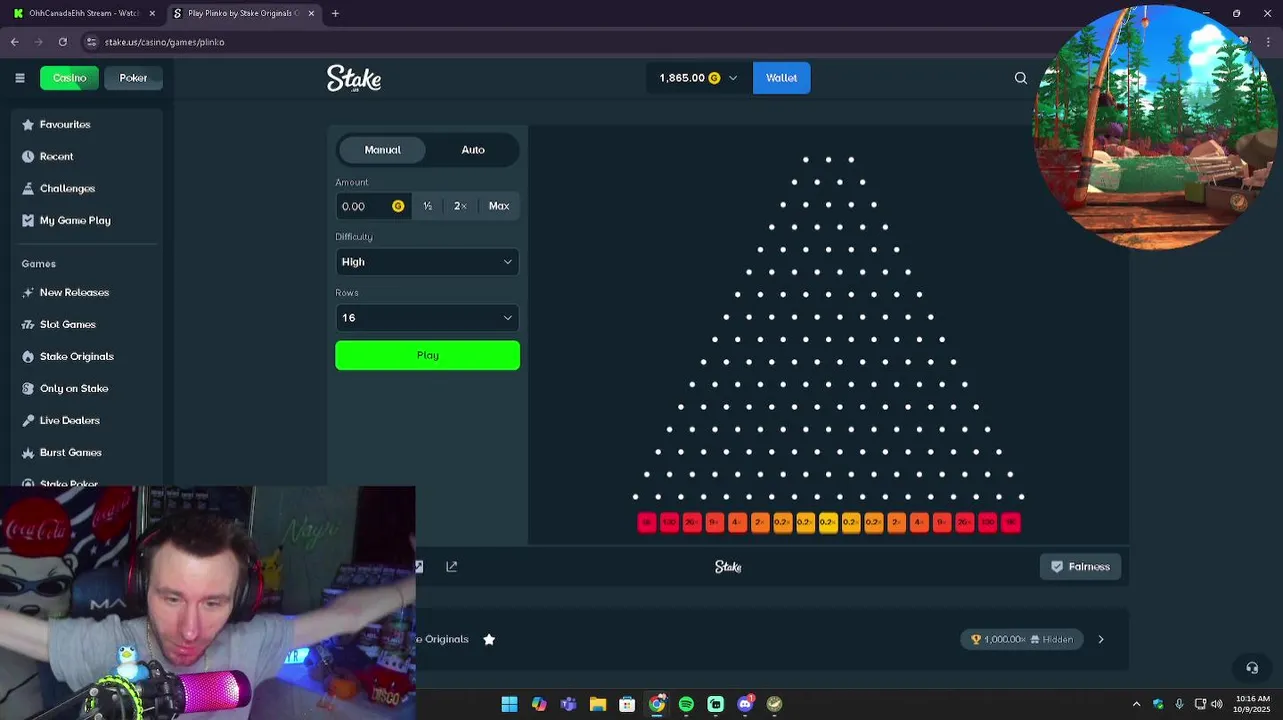
Task: Click the Favourites star icon in sidebar
Action: pyautogui.click(x=28, y=125)
